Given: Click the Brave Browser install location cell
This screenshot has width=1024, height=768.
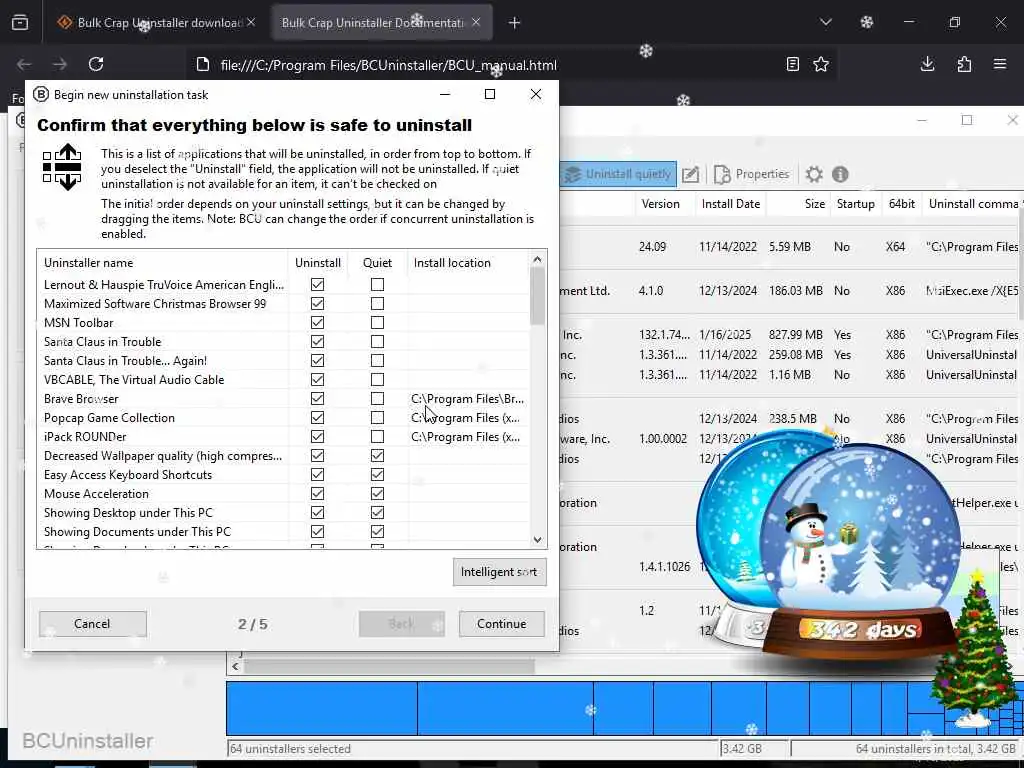Looking at the screenshot, I should click(x=468, y=398).
